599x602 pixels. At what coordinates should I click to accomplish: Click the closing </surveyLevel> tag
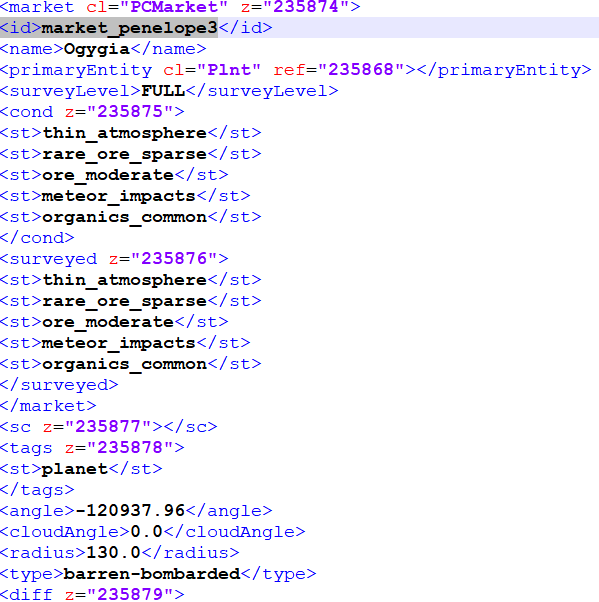click(x=262, y=91)
